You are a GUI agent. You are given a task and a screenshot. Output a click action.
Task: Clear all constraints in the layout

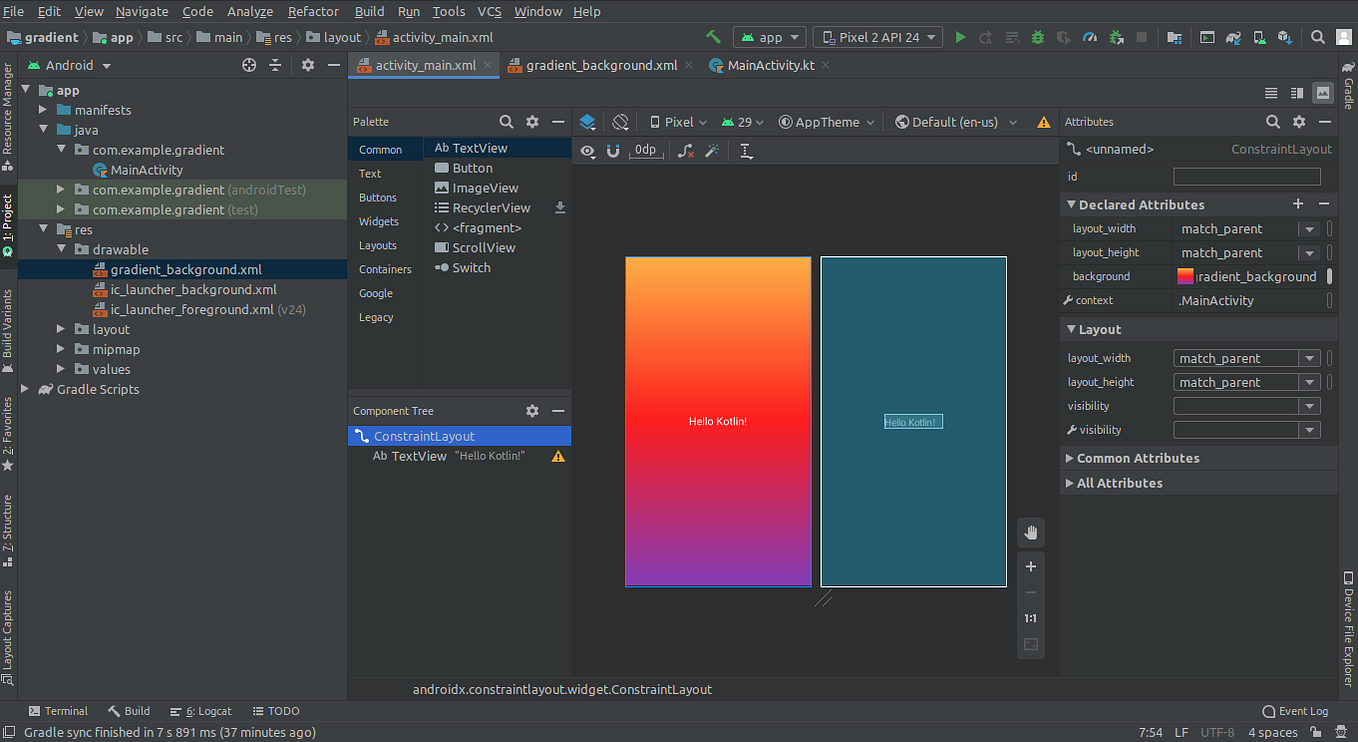683,151
